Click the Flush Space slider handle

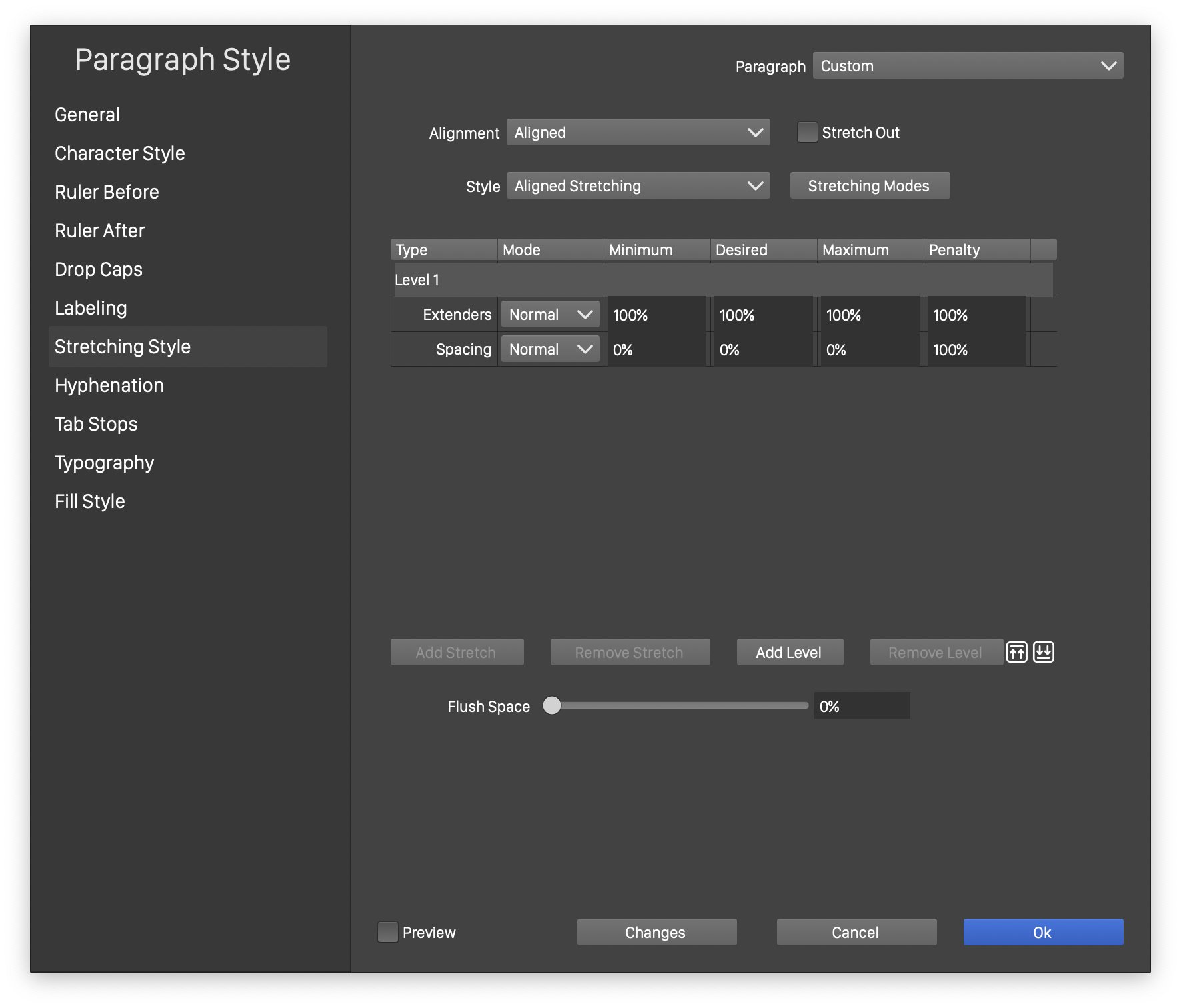[x=552, y=705]
